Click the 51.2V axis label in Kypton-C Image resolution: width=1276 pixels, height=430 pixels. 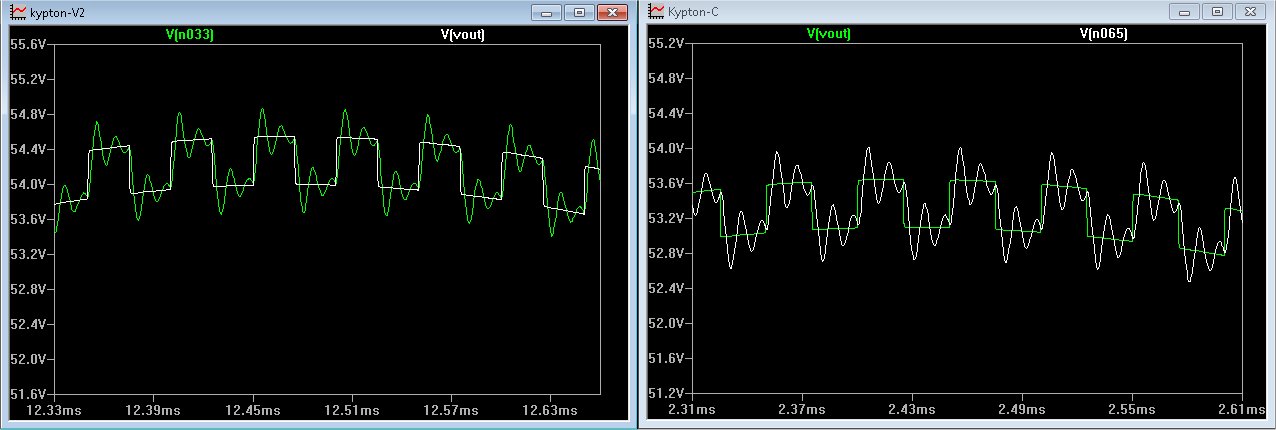click(664, 394)
